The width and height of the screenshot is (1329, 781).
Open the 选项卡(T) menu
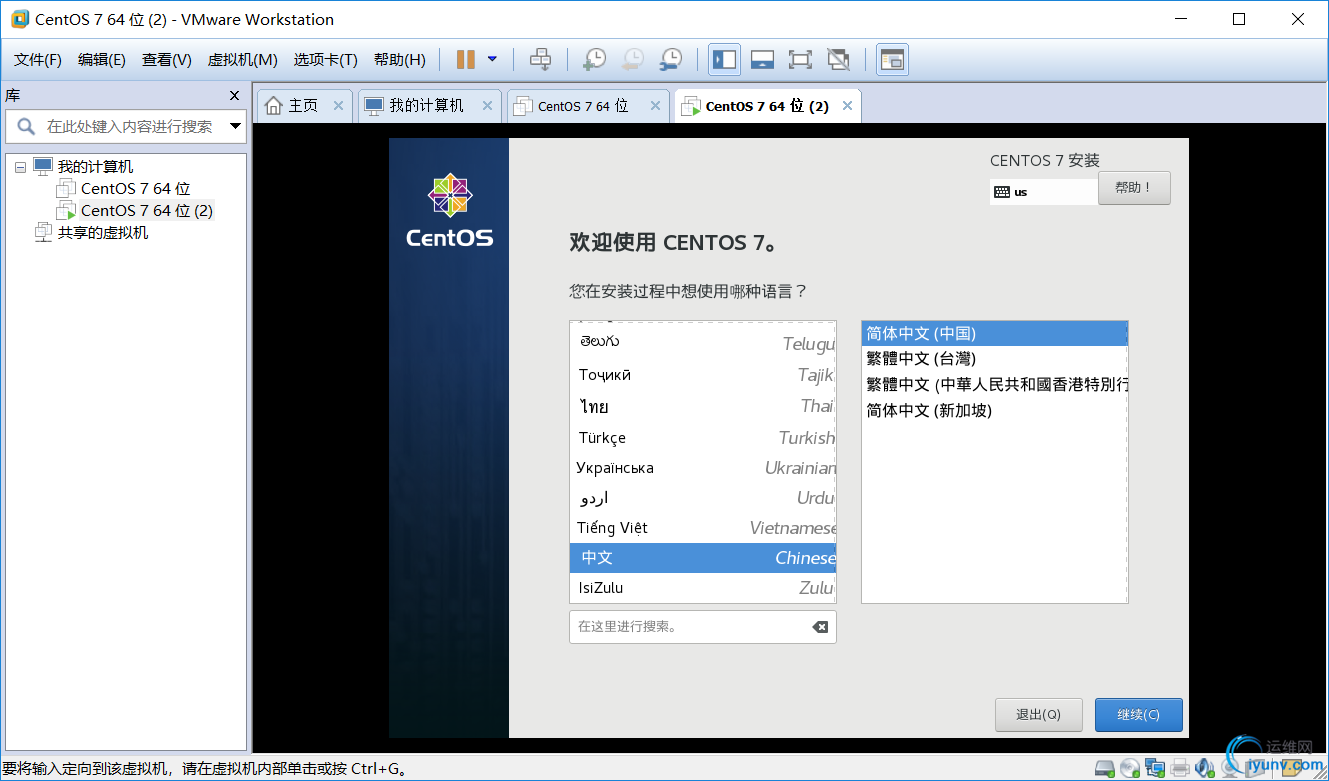[325, 60]
